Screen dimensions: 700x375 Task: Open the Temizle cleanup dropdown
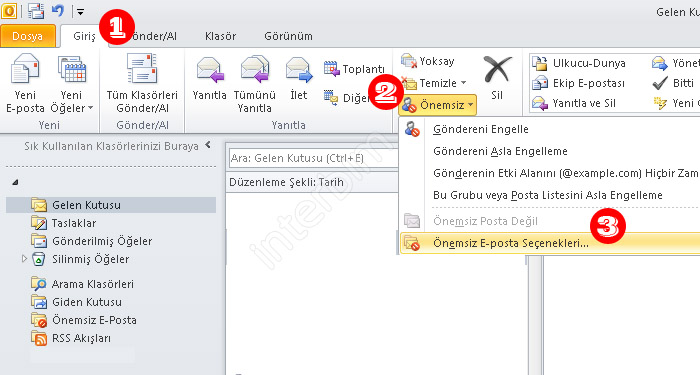point(433,83)
